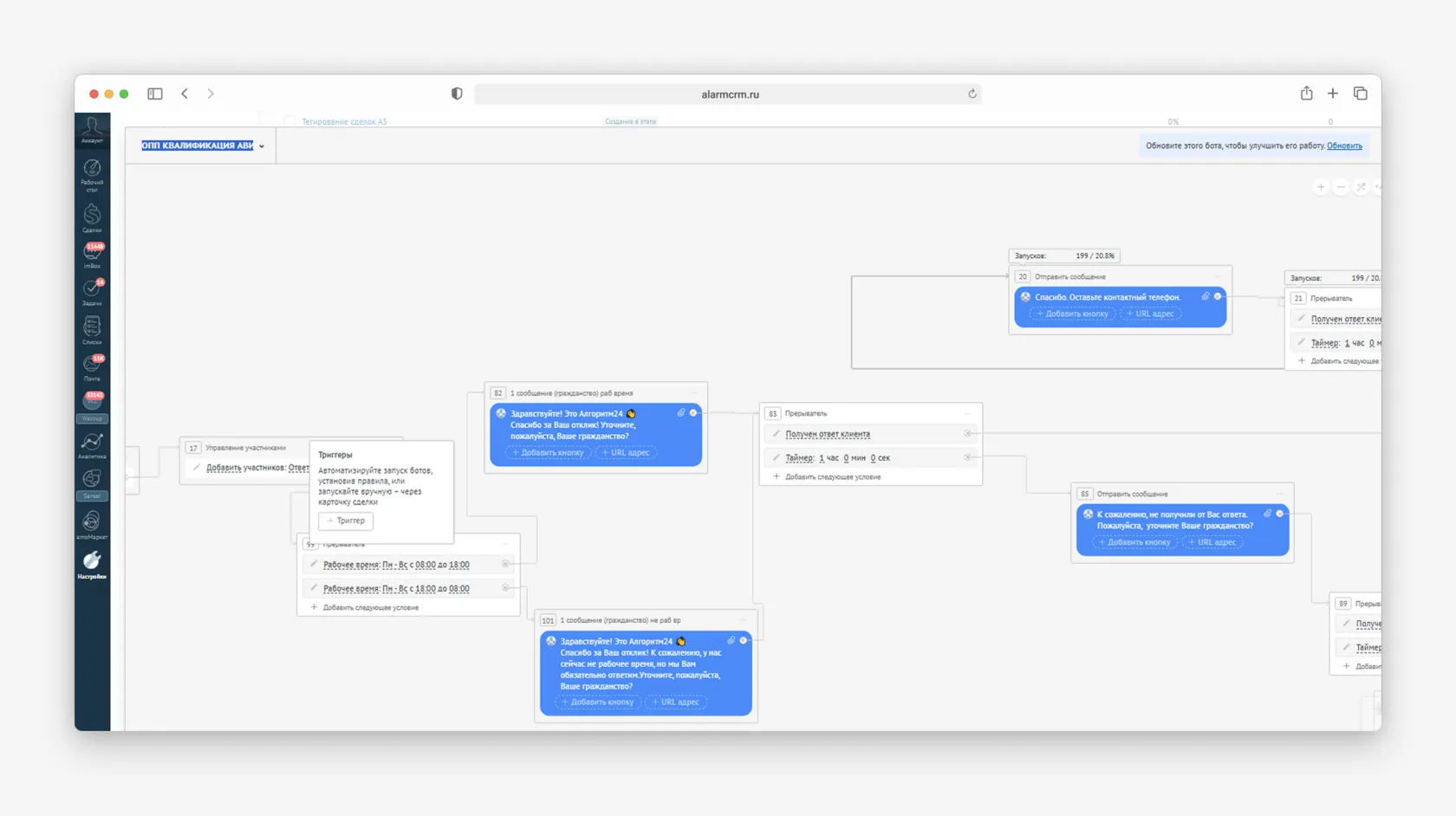Open the bot name dropdown ОПП КВАЛИФИКАЦИЯ АВИ
Image resolution: width=1456 pixels, height=816 pixels.
(261, 146)
